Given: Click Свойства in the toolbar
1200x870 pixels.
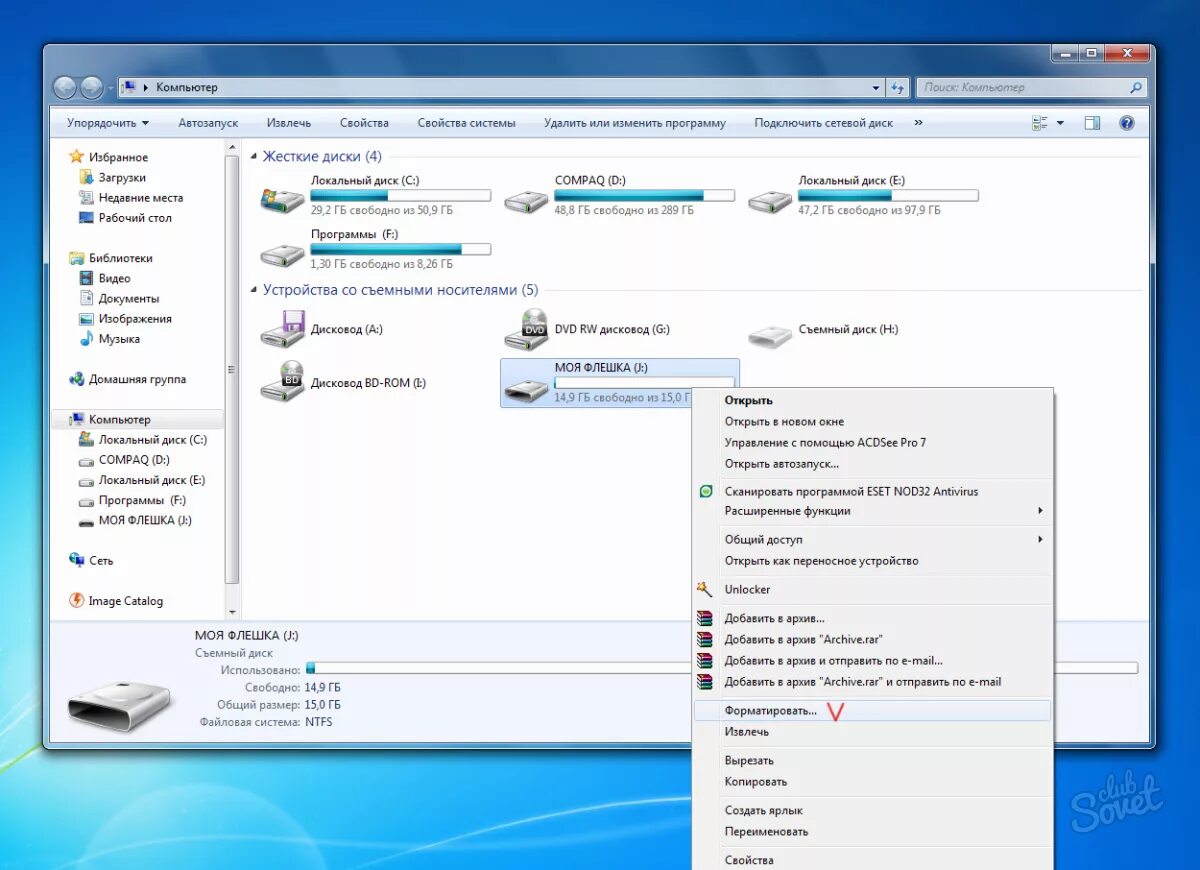Looking at the screenshot, I should [x=364, y=123].
